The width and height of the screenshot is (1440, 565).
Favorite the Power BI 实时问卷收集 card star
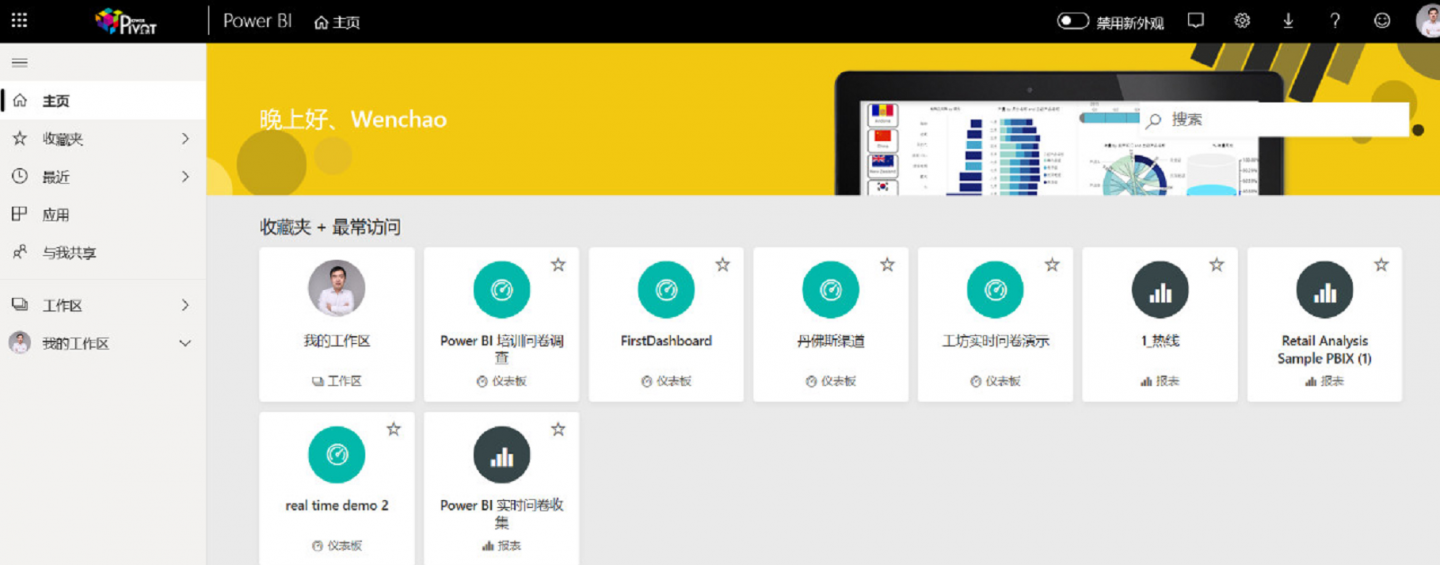tap(558, 429)
